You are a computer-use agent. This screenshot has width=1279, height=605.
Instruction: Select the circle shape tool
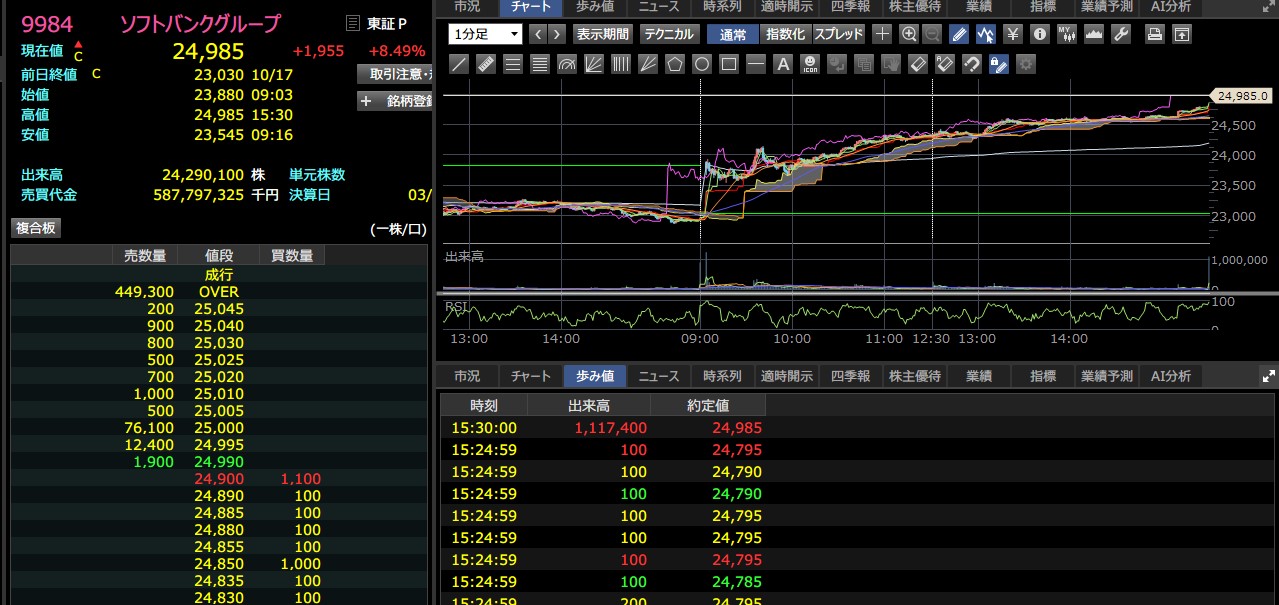point(702,64)
